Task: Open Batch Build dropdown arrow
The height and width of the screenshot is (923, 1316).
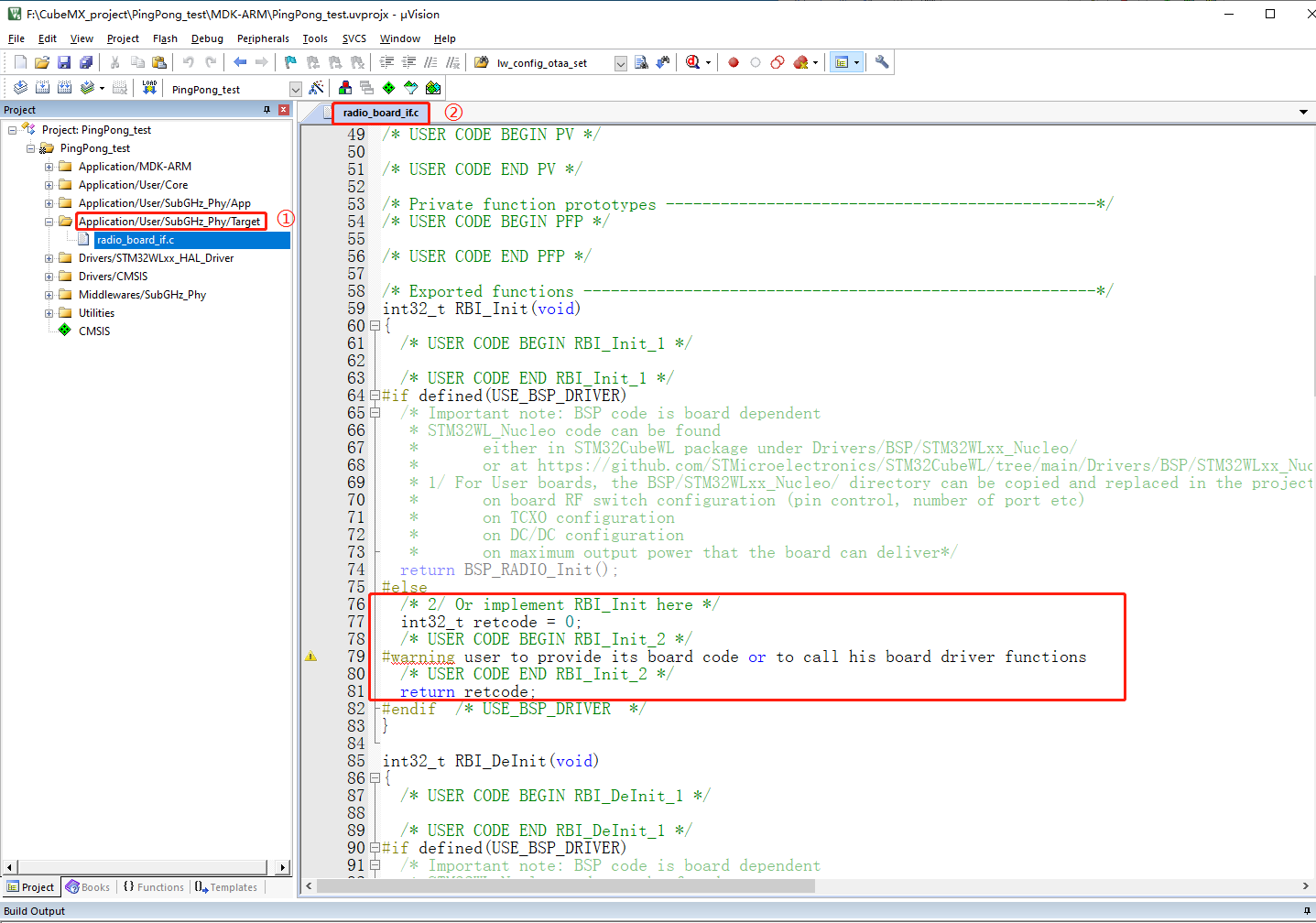Action: tap(102, 89)
